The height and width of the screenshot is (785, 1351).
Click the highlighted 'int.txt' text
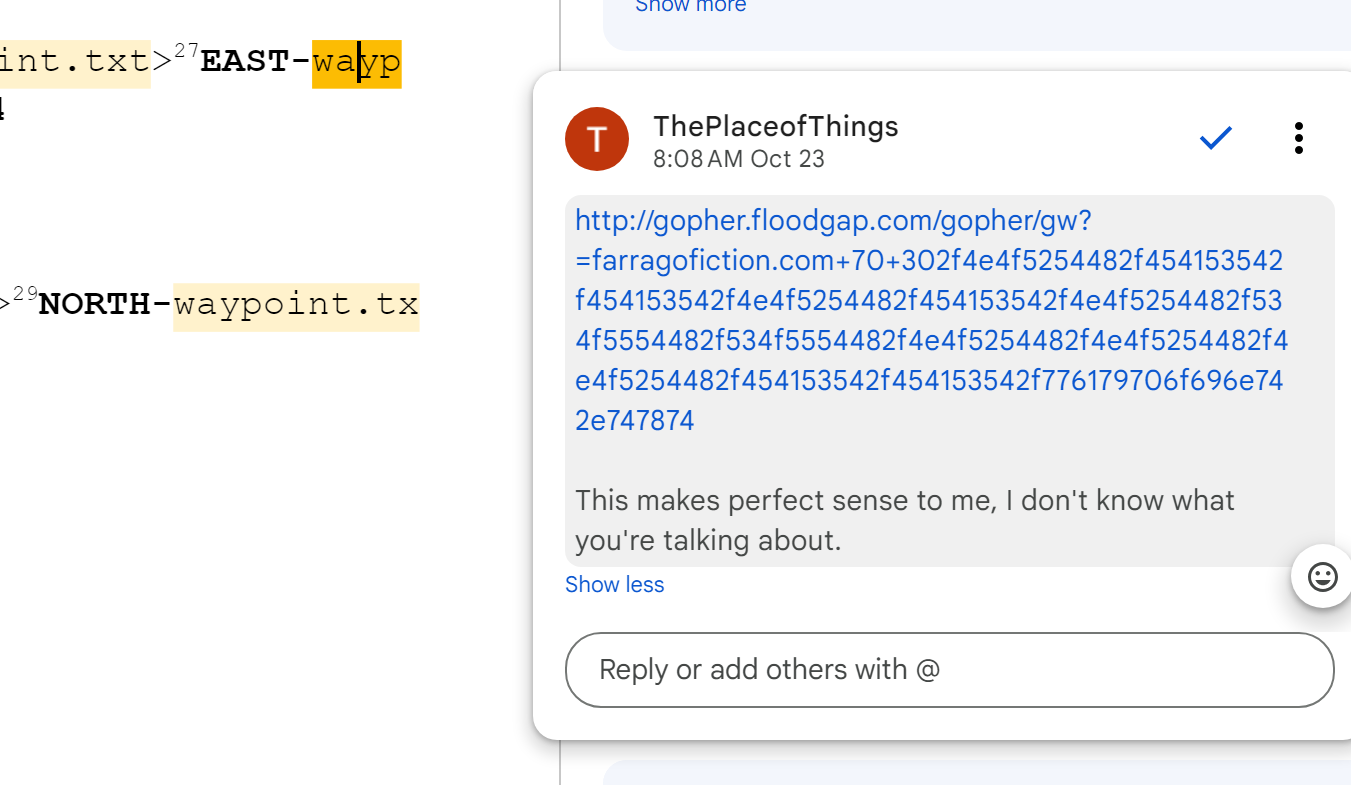(75, 63)
